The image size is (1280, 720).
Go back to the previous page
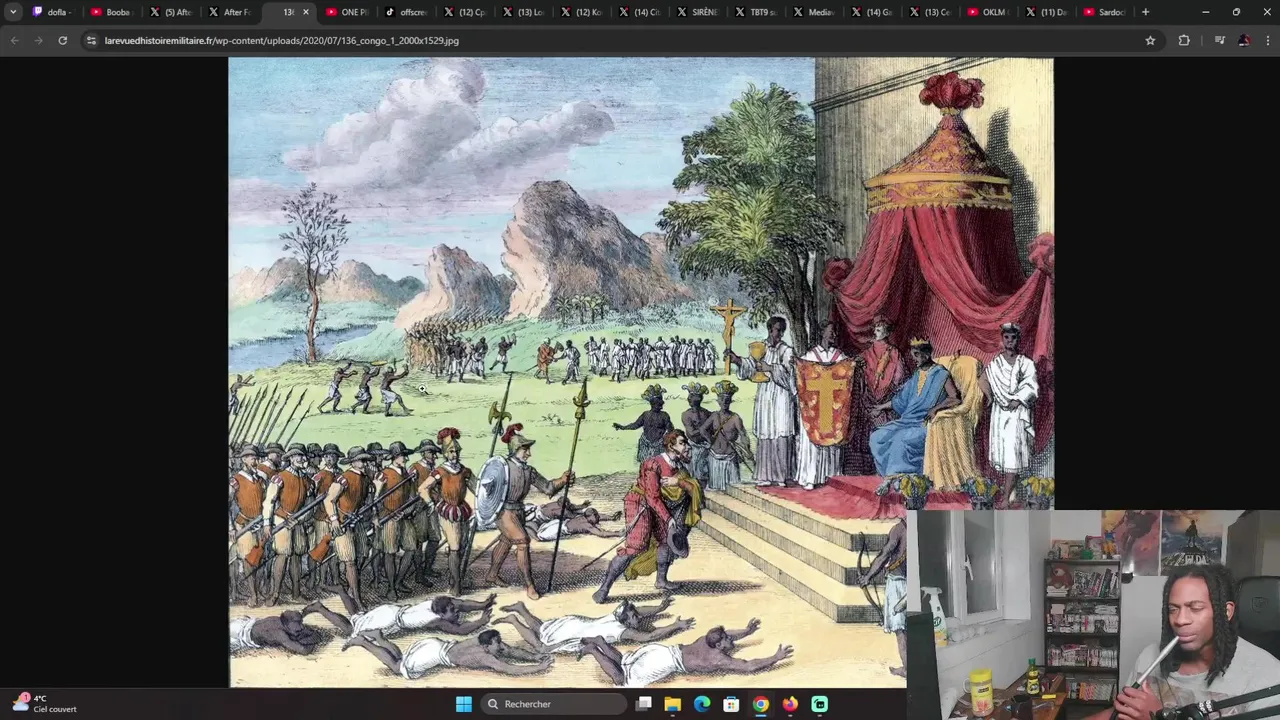tap(14, 40)
